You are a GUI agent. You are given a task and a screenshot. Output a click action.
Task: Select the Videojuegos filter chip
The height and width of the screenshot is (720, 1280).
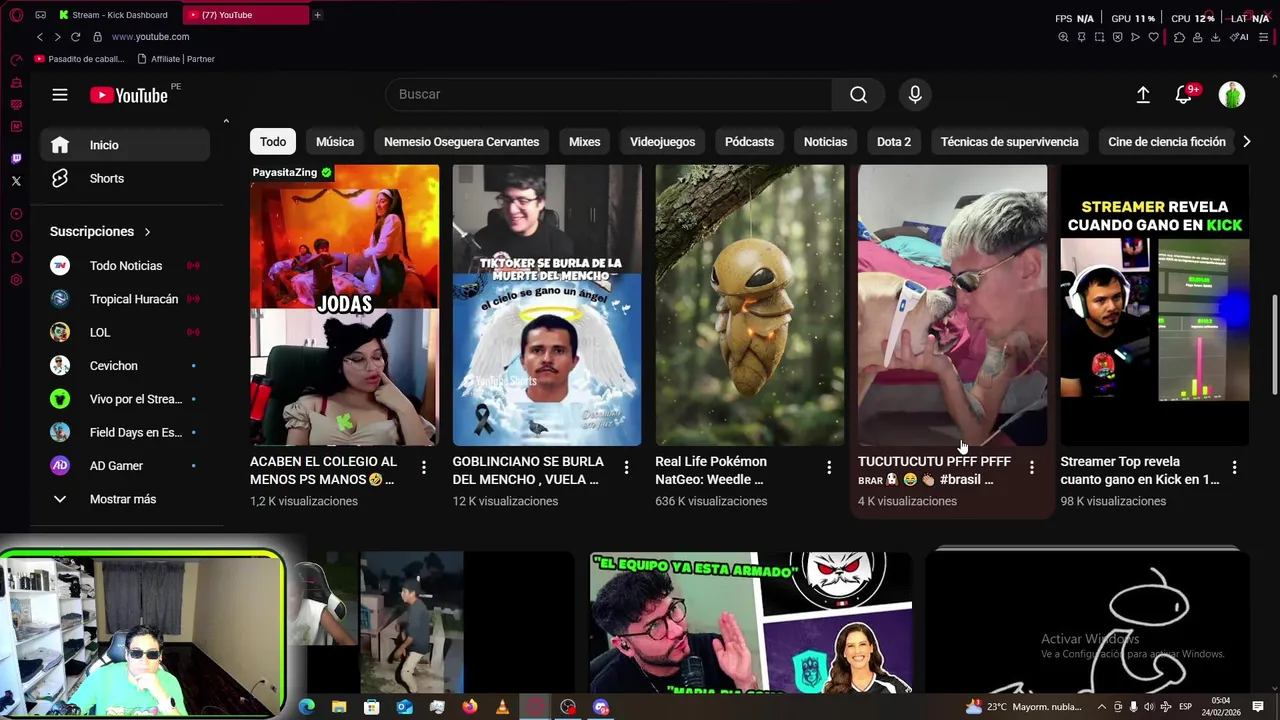pos(662,142)
